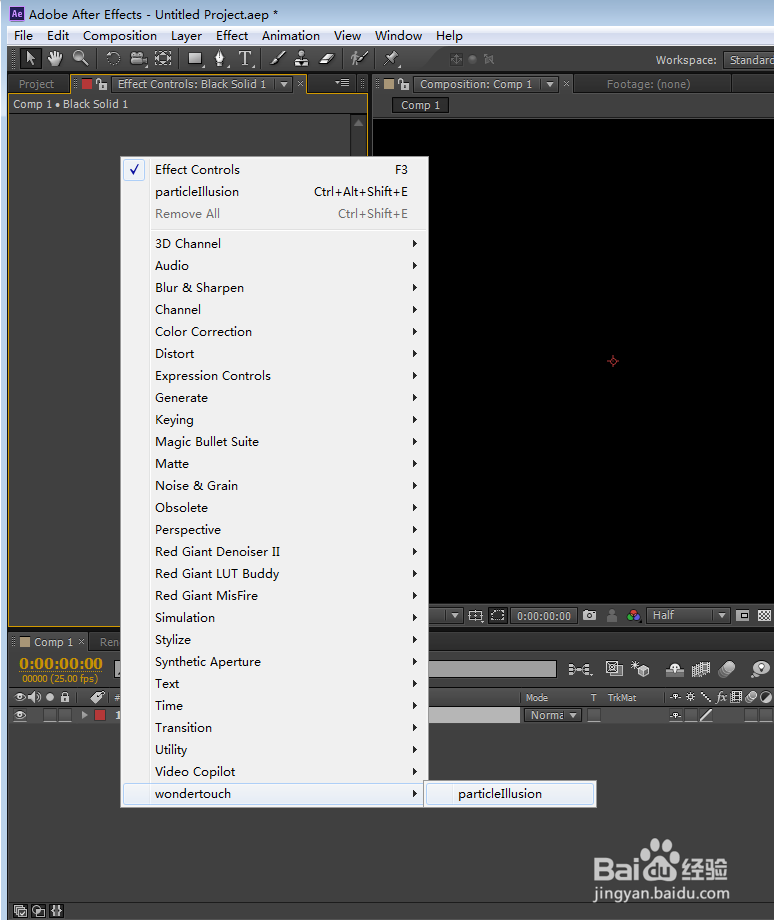The image size is (774, 920).
Task: Select the Pen tool
Action: pyautogui.click(x=220, y=59)
